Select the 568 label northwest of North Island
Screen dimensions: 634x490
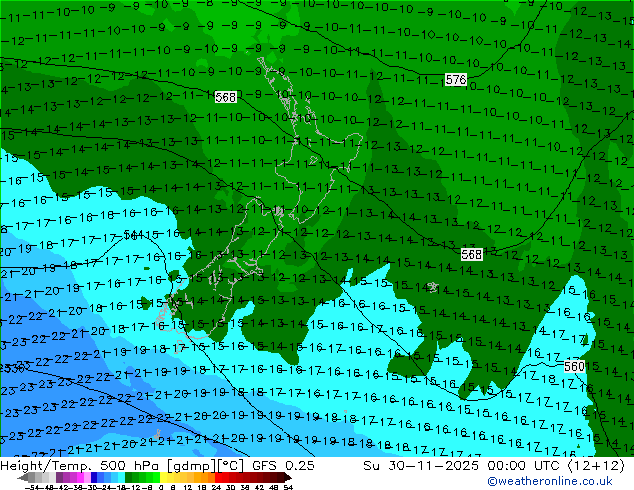(226, 97)
